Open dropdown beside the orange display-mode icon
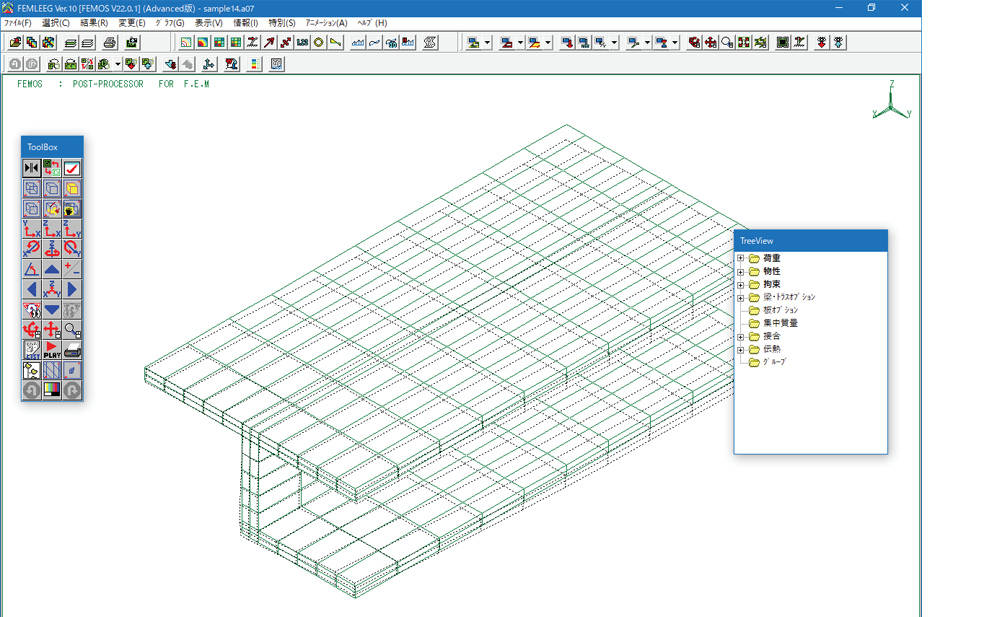The image size is (1000, 617). tap(548, 43)
